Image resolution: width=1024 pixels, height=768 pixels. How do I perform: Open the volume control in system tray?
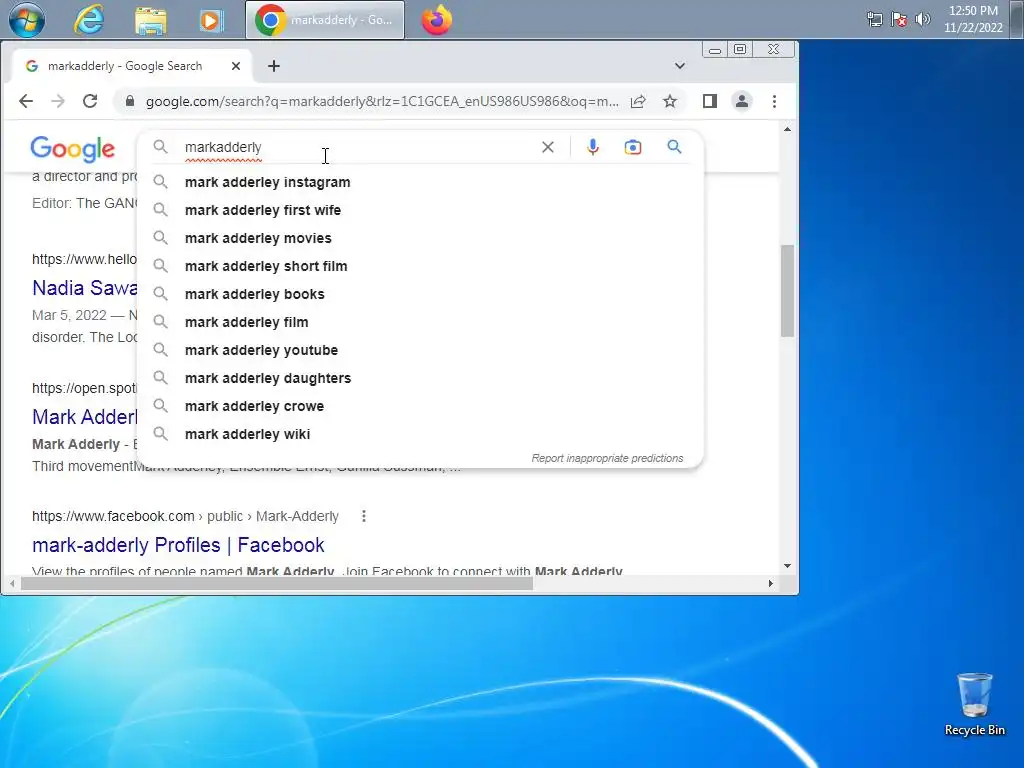pyautogui.click(x=923, y=20)
